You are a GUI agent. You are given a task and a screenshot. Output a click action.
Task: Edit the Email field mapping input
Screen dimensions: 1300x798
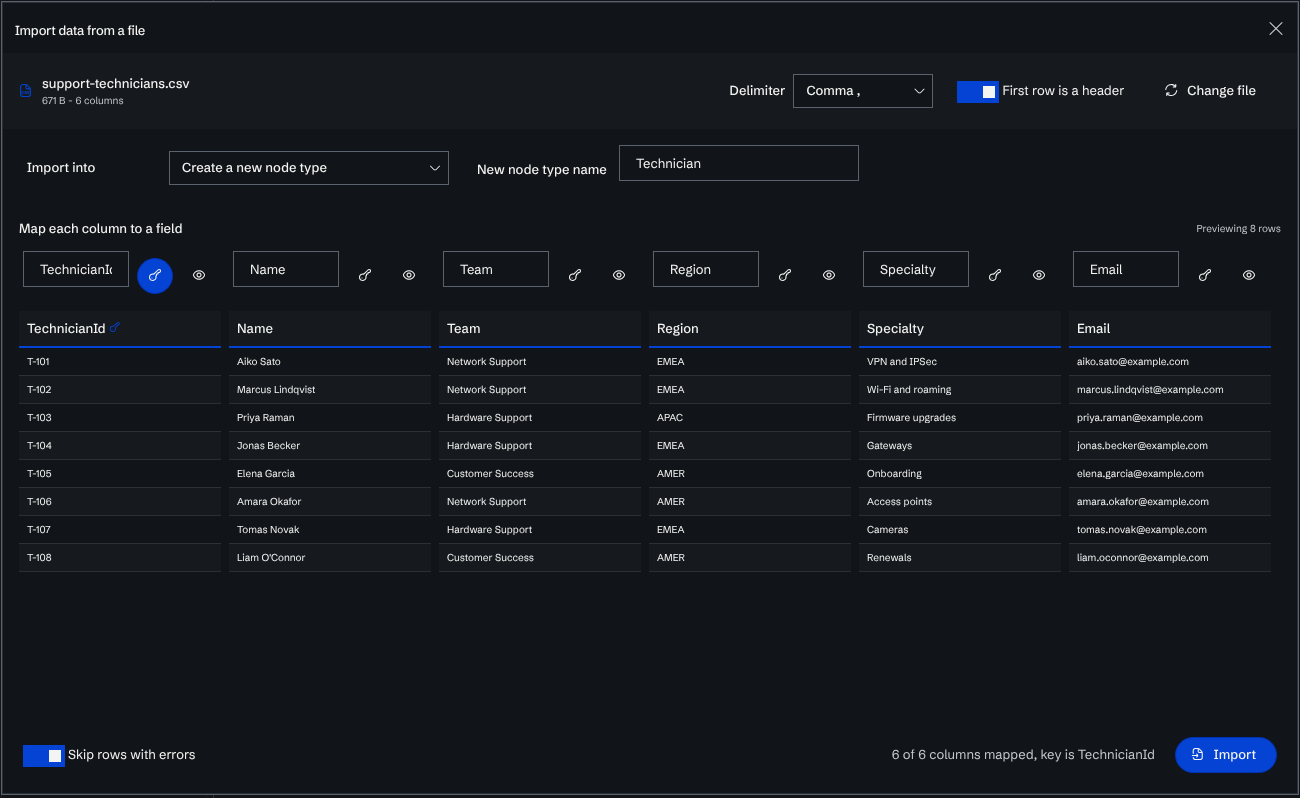[x=1126, y=269]
